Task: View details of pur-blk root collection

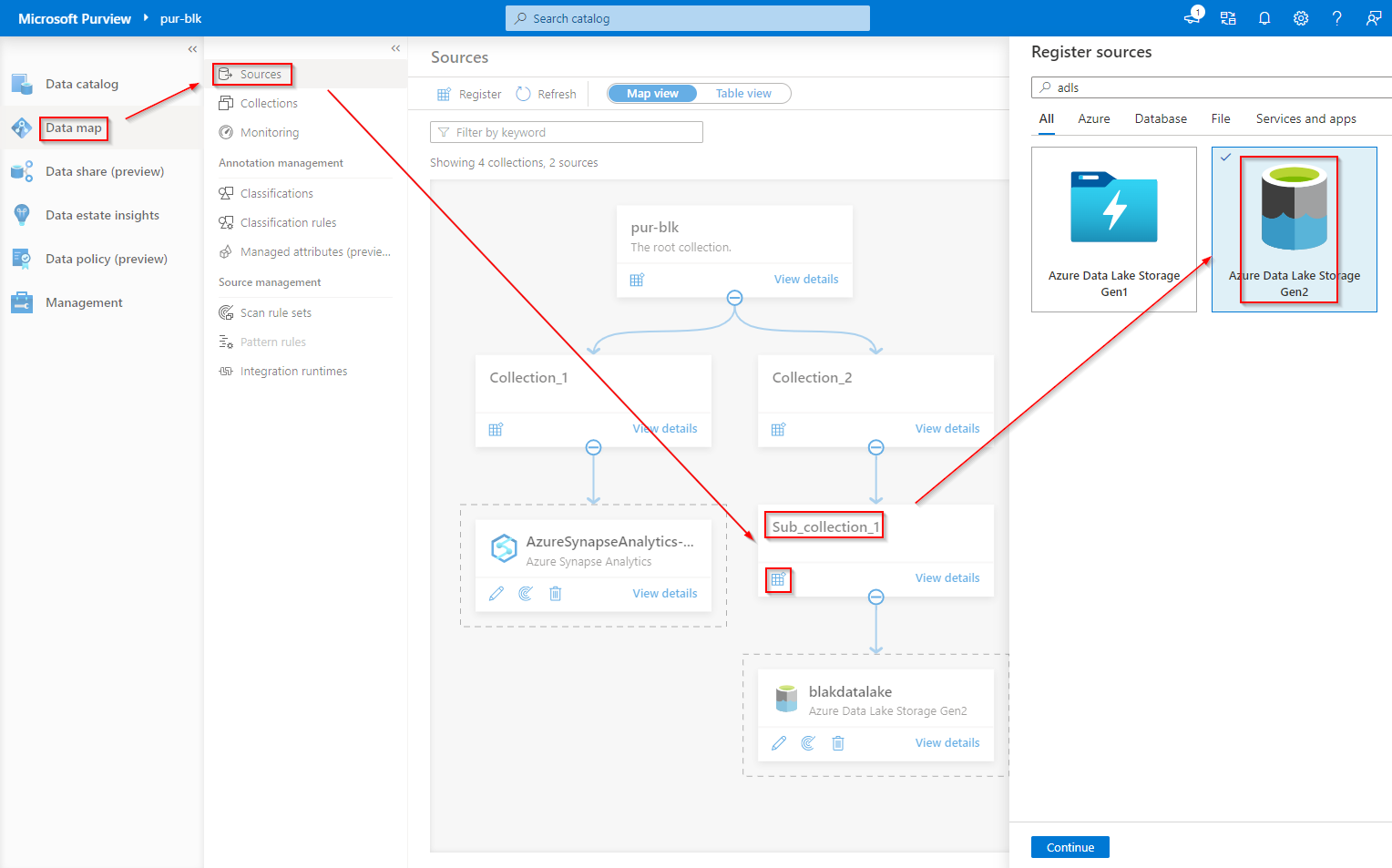Action: pyautogui.click(x=806, y=280)
